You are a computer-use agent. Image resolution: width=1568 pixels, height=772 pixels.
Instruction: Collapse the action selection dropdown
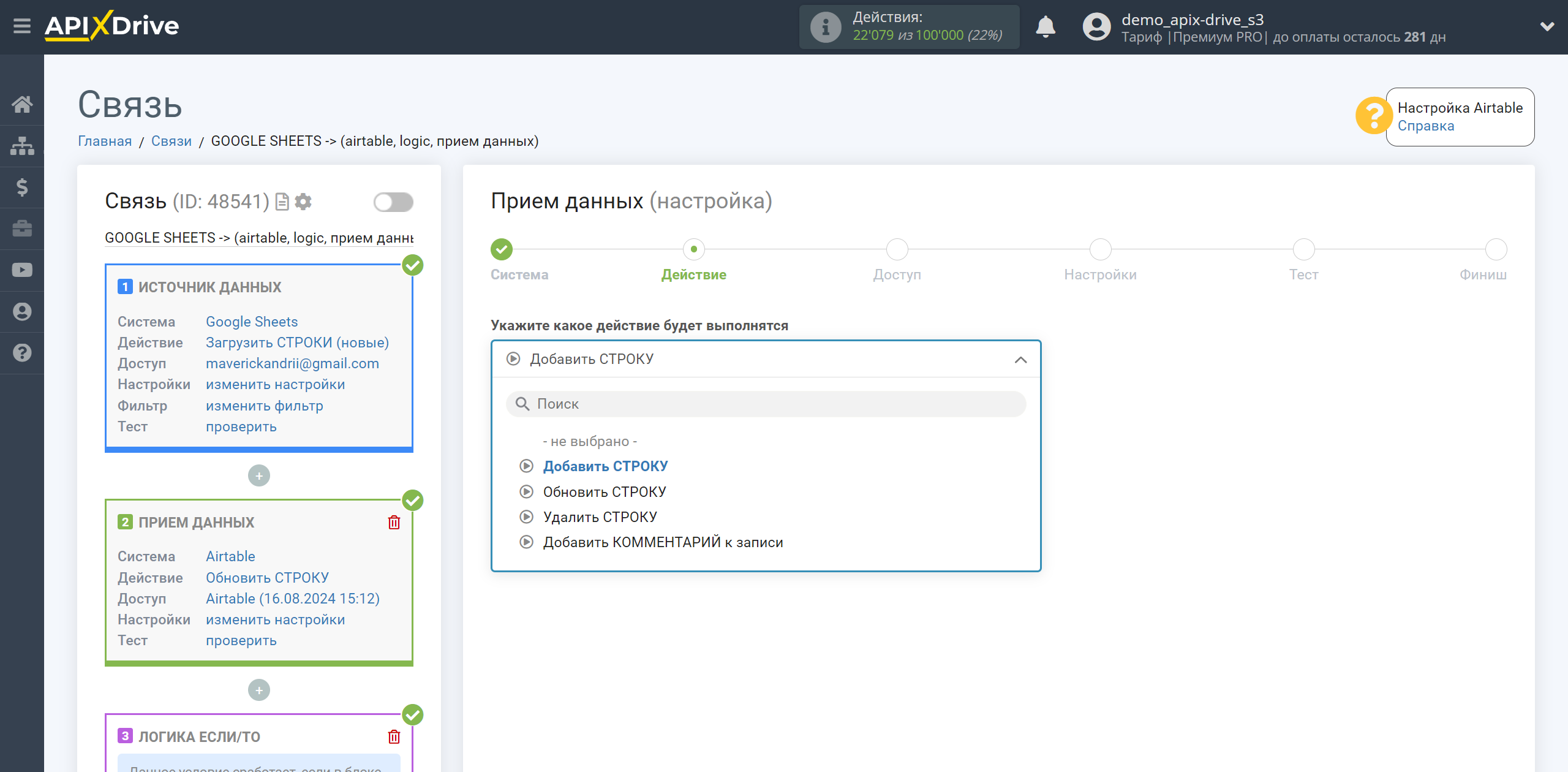tap(1020, 359)
